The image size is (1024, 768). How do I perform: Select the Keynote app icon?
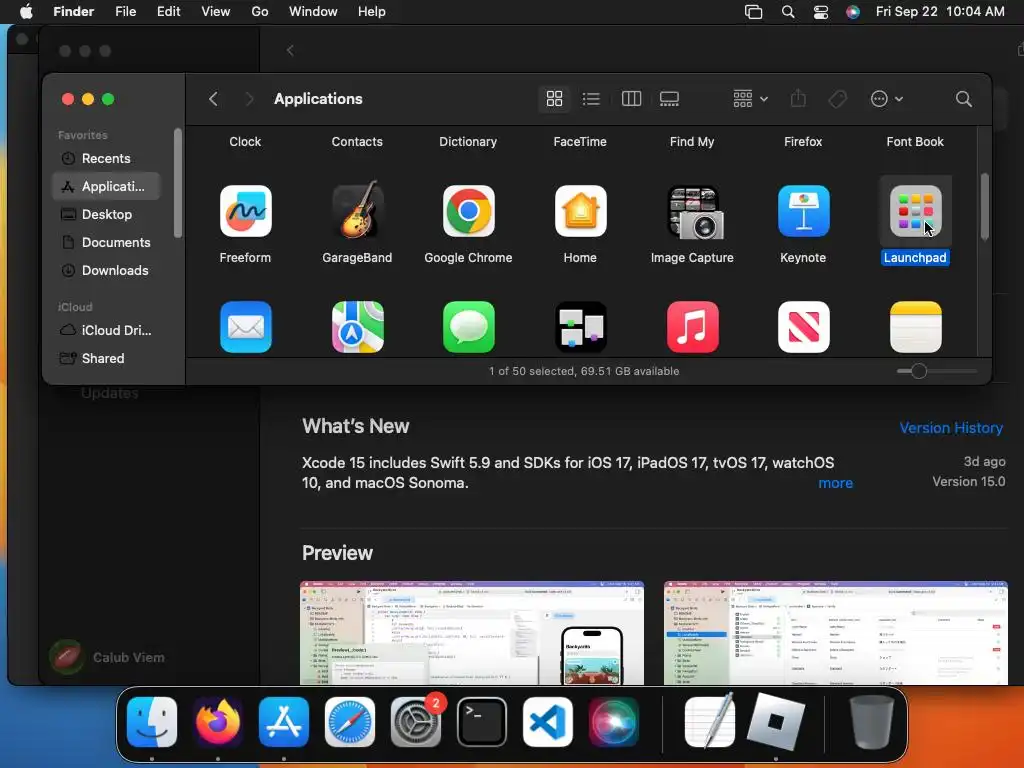803,211
